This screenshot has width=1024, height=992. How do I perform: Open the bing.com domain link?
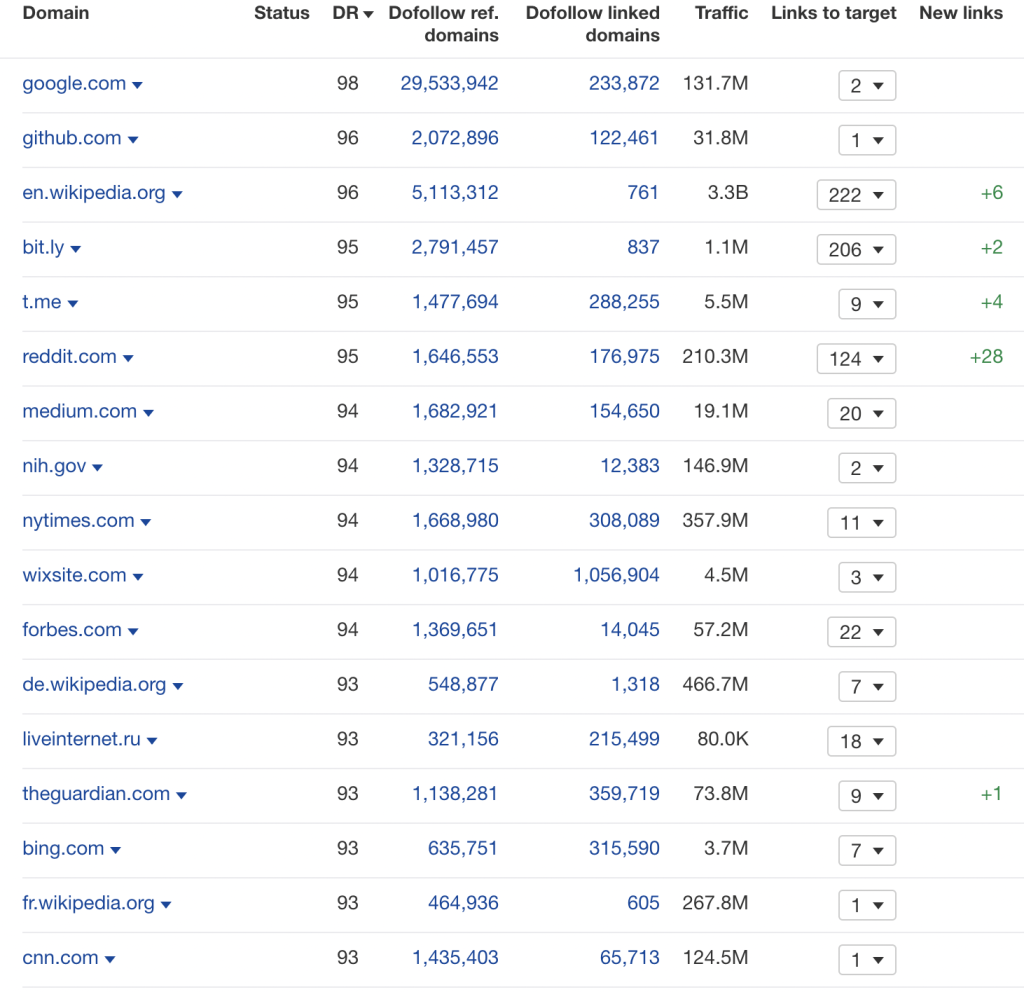(x=63, y=848)
